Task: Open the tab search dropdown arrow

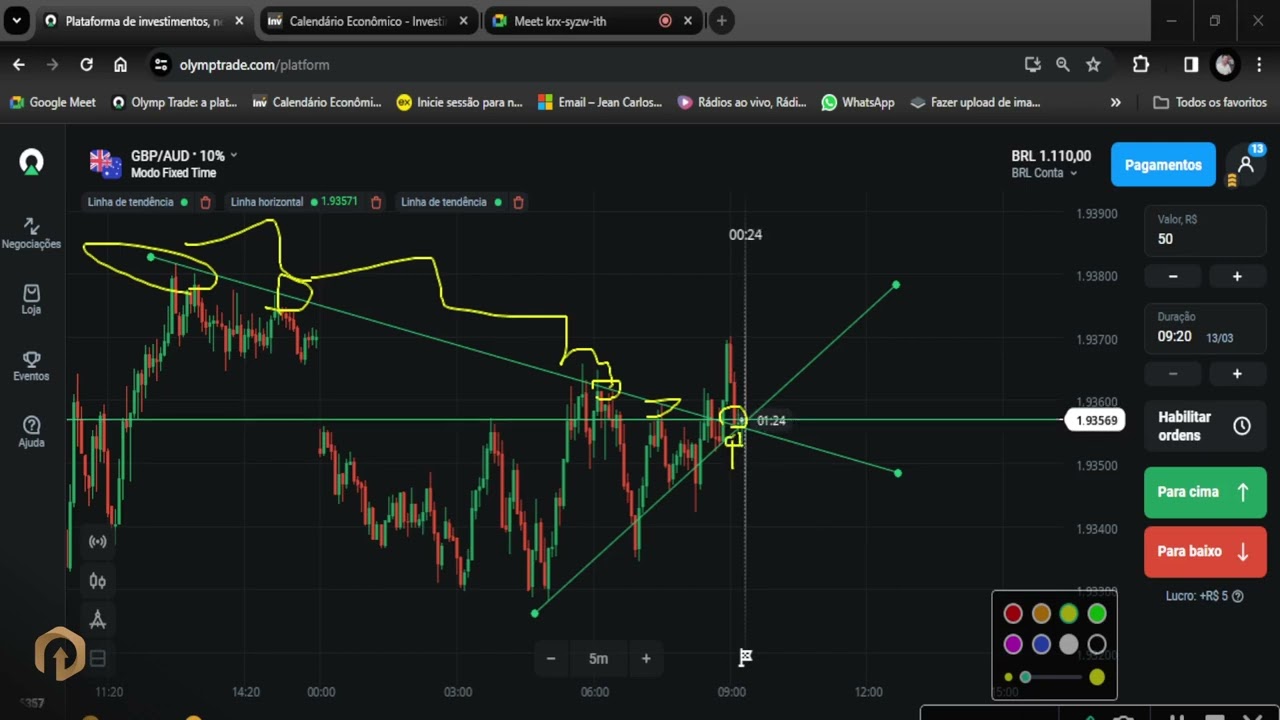Action: [15, 20]
